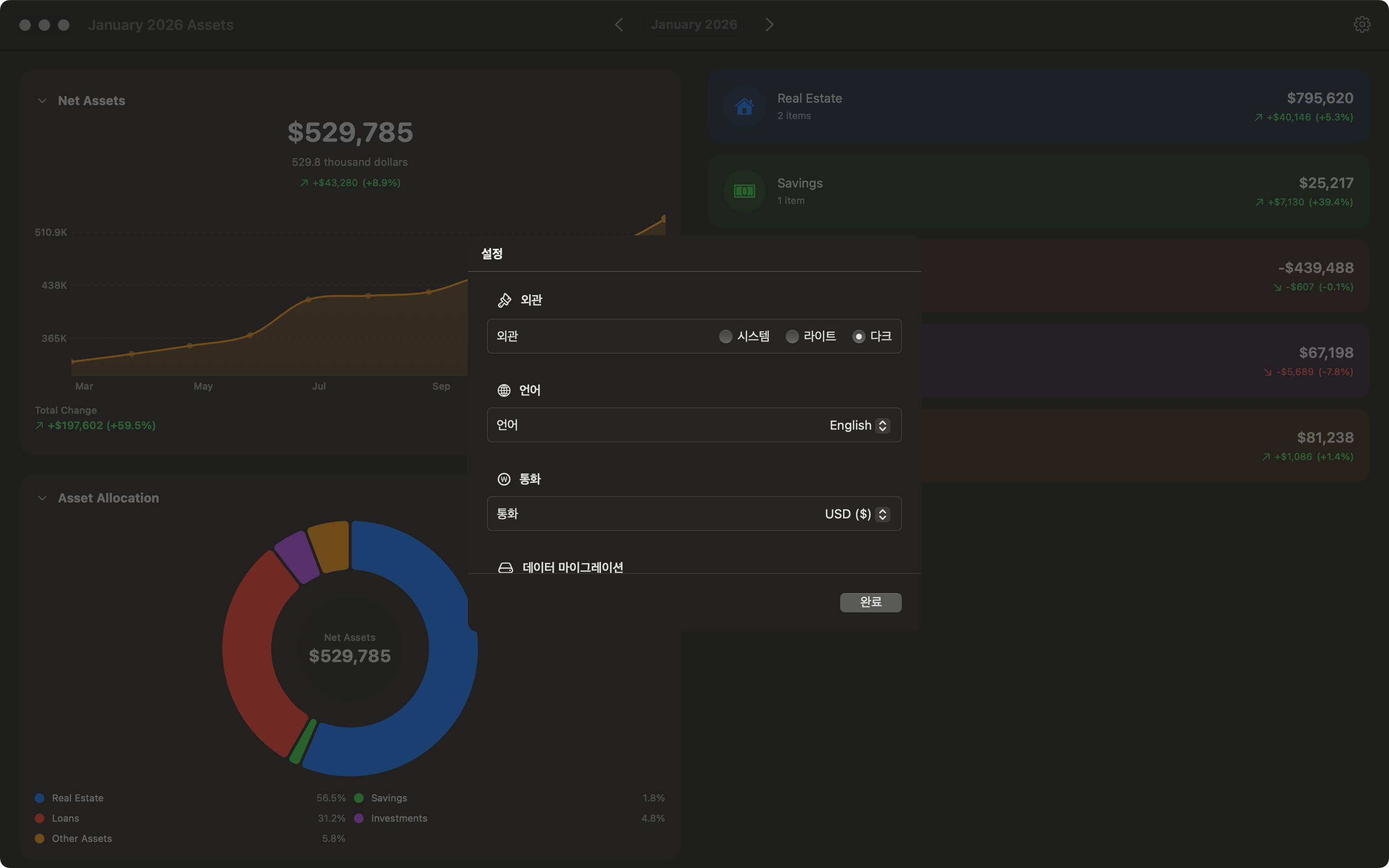
Task: Go to next month with right chevron
Action: 770,25
